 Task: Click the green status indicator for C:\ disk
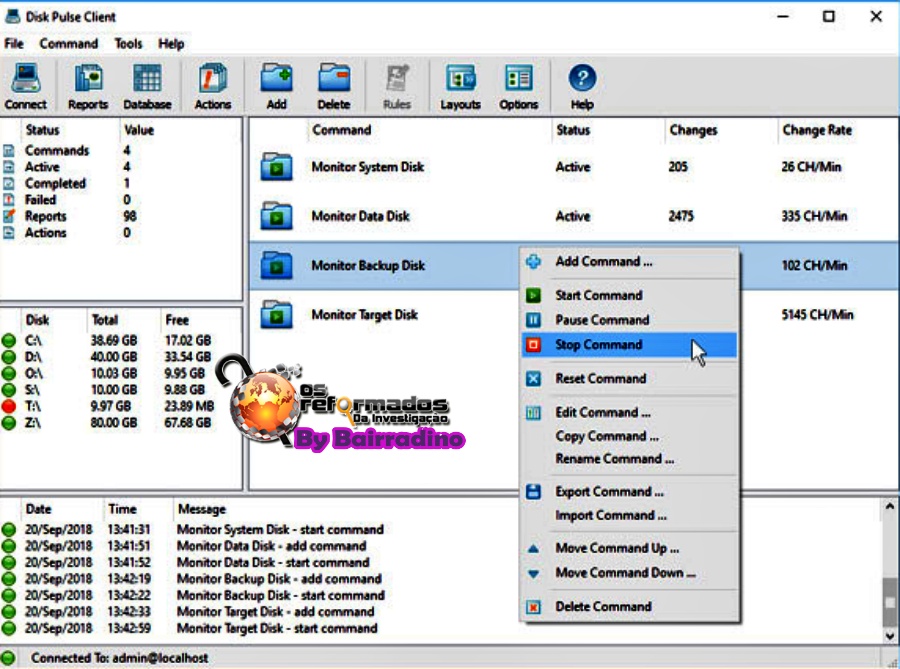[x=9, y=340]
